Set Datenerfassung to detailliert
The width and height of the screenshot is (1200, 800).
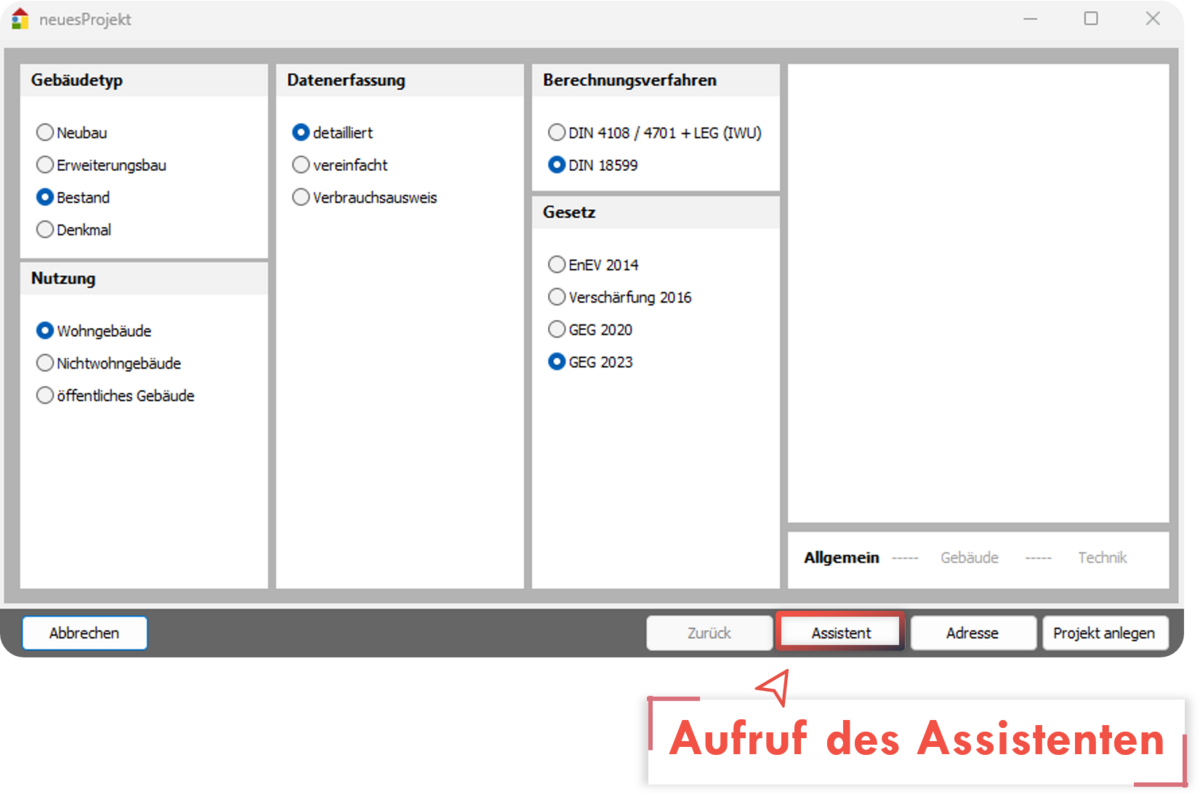(x=301, y=133)
